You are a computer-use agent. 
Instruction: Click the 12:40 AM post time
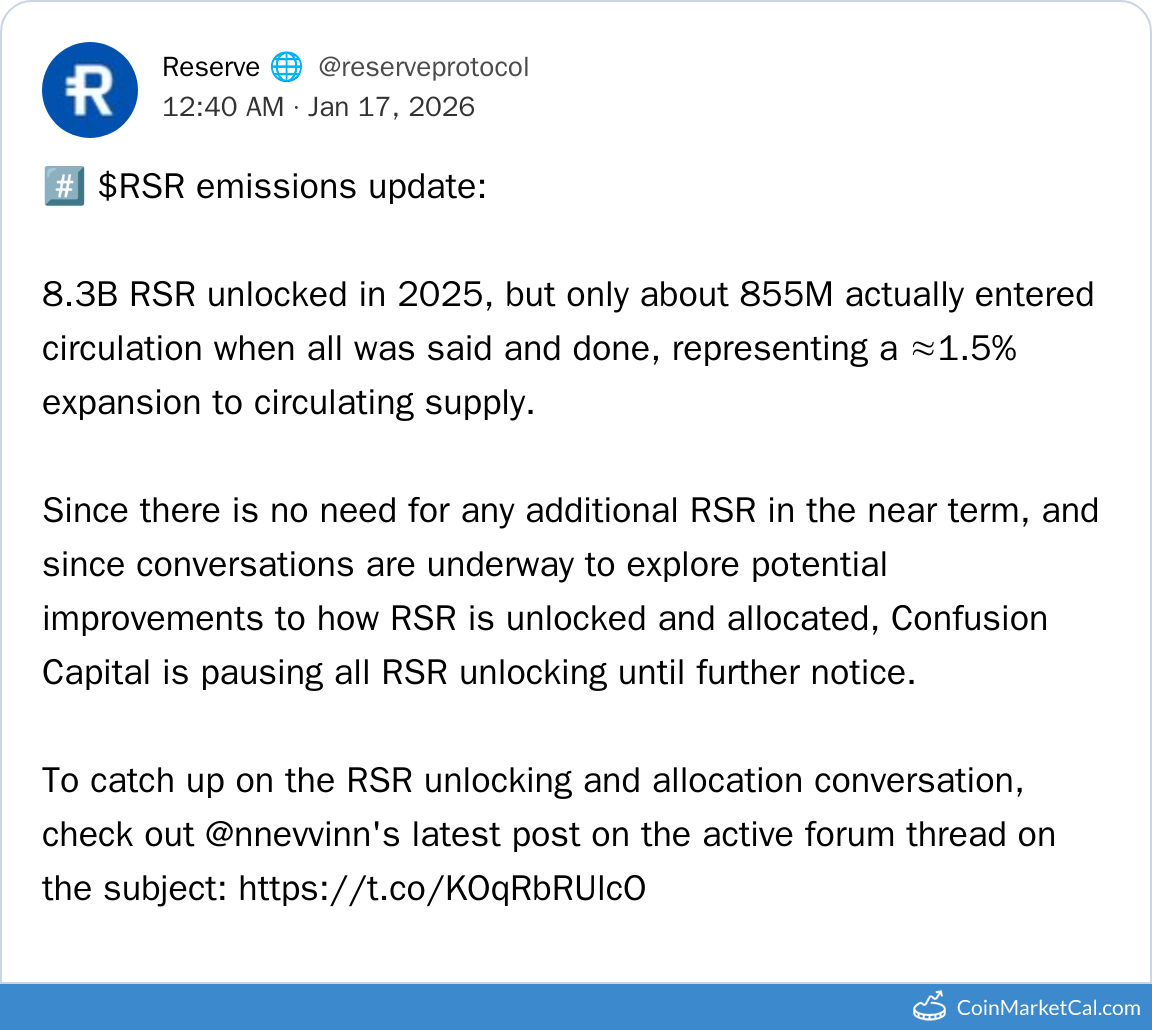(x=223, y=107)
